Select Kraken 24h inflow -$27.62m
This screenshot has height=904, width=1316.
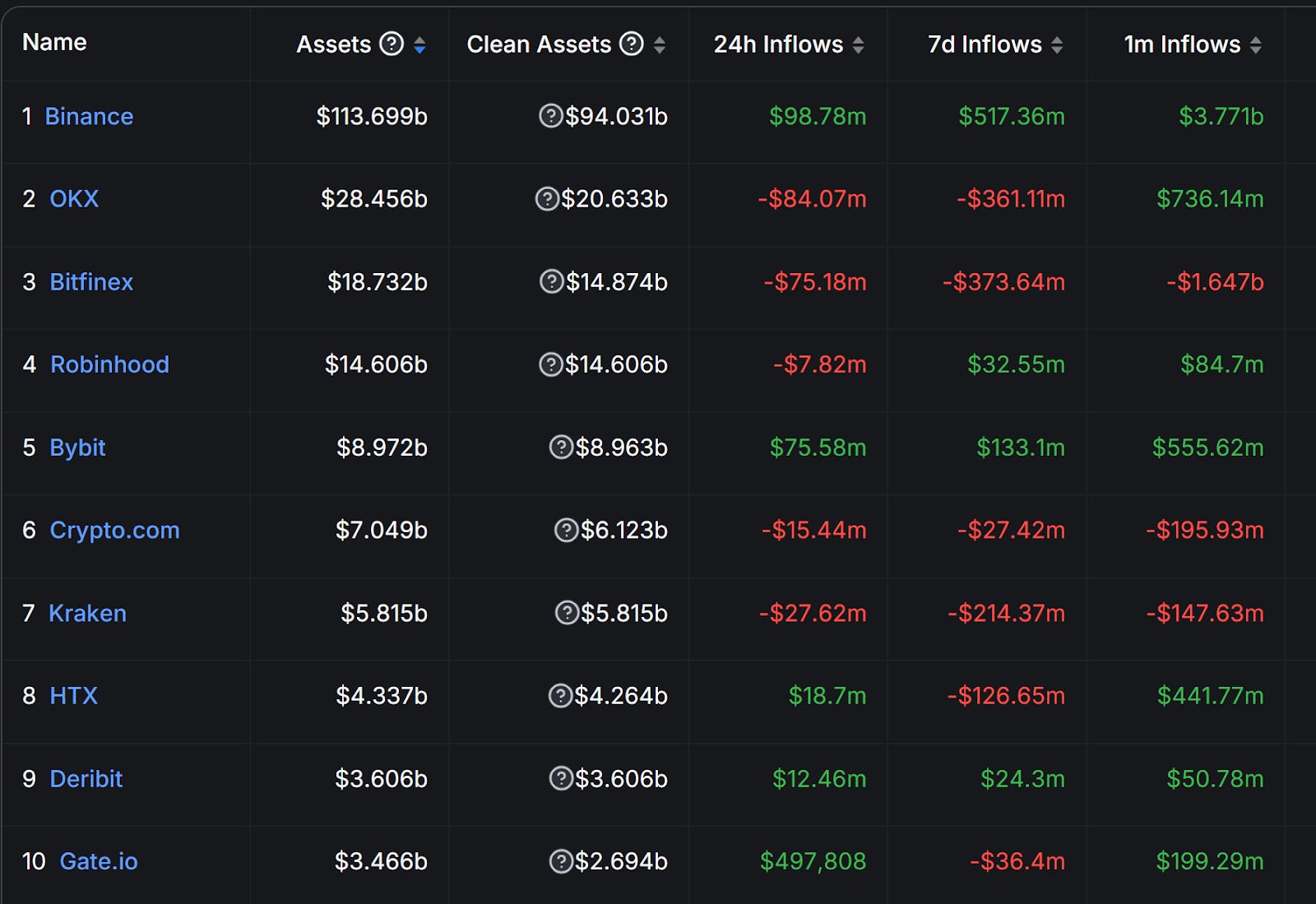click(x=813, y=613)
